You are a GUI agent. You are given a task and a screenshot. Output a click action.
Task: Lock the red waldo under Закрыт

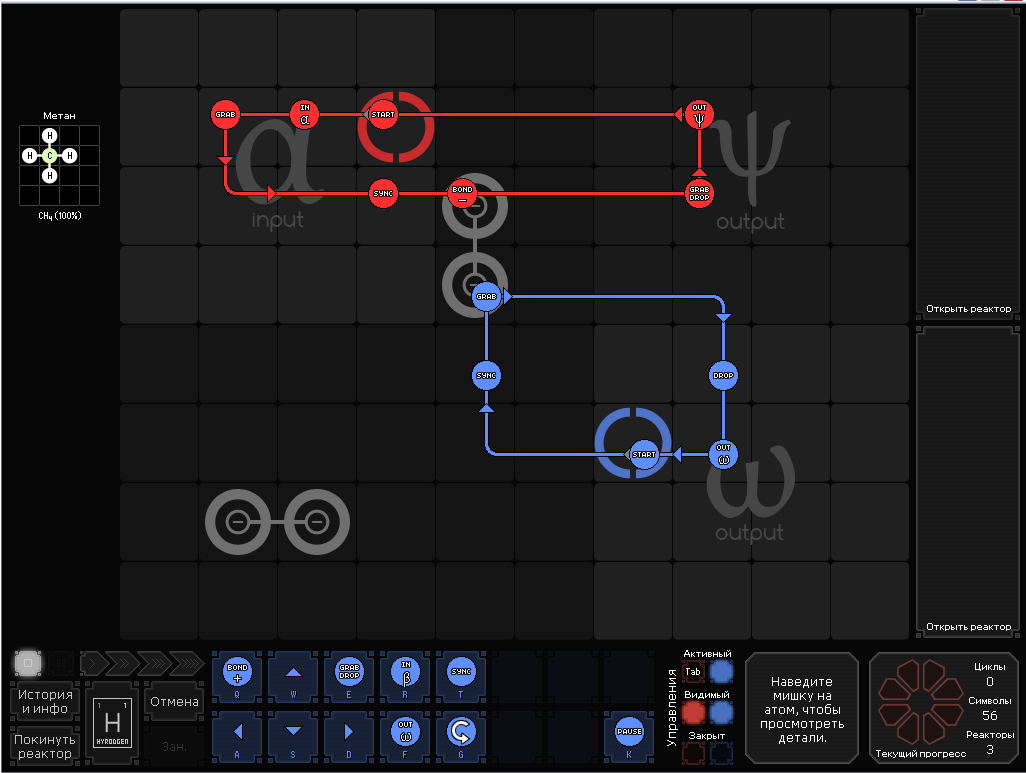tap(693, 753)
